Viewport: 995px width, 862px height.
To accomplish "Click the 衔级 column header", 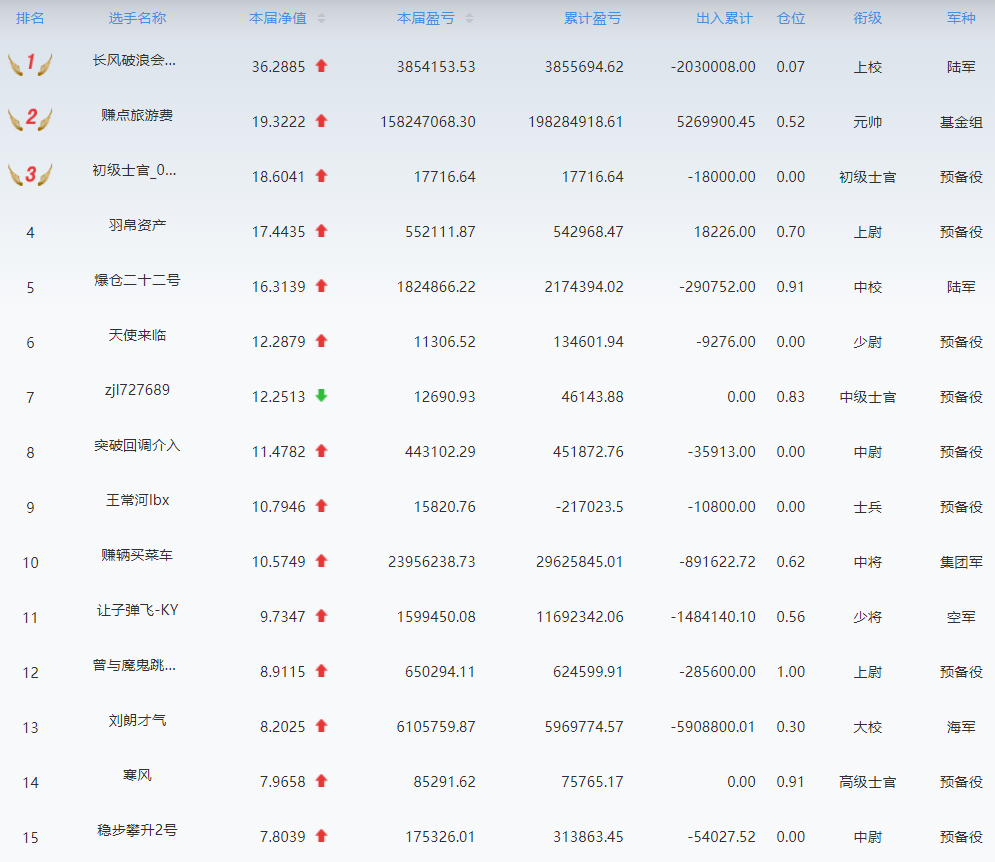I will pos(867,18).
